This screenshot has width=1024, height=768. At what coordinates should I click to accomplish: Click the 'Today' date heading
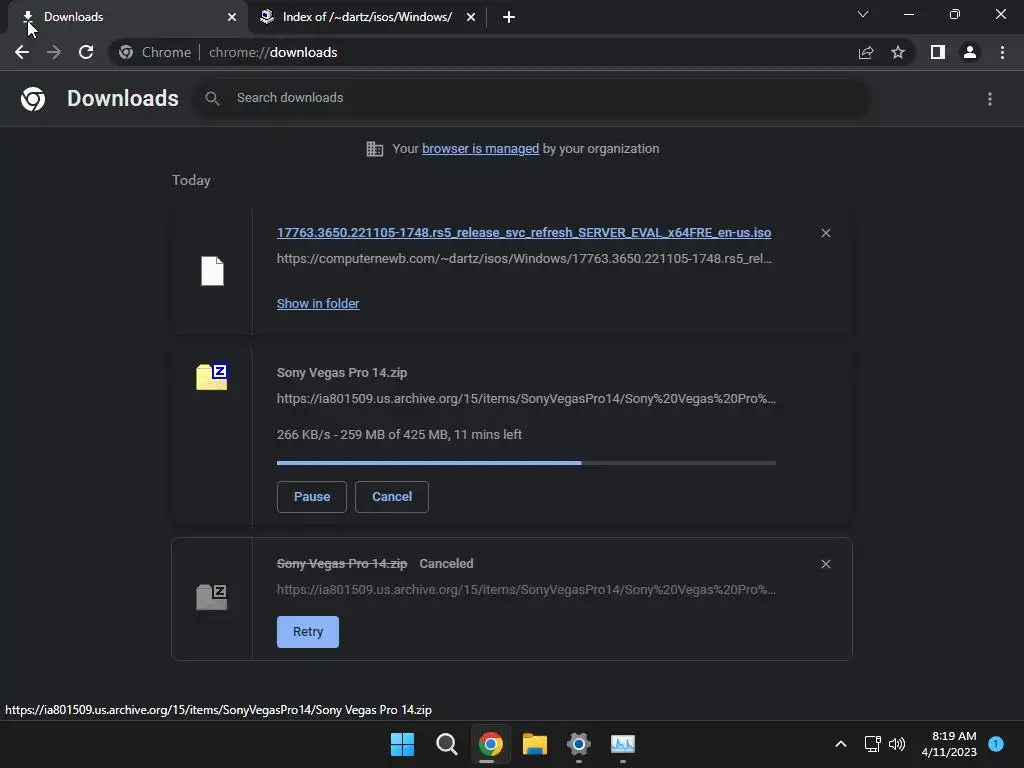pyautogui.click(x=191, y=180)
